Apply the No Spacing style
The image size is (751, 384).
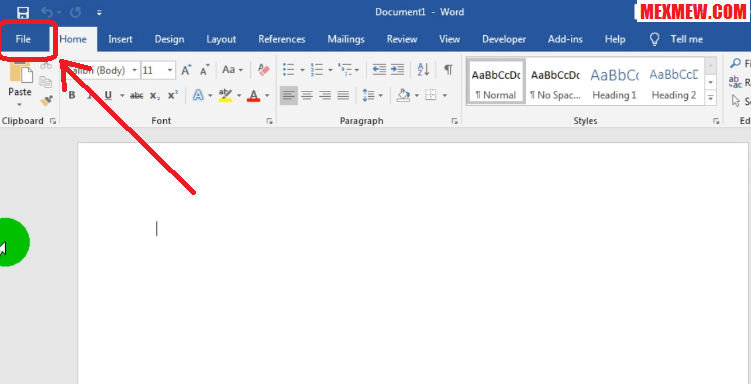555,81
